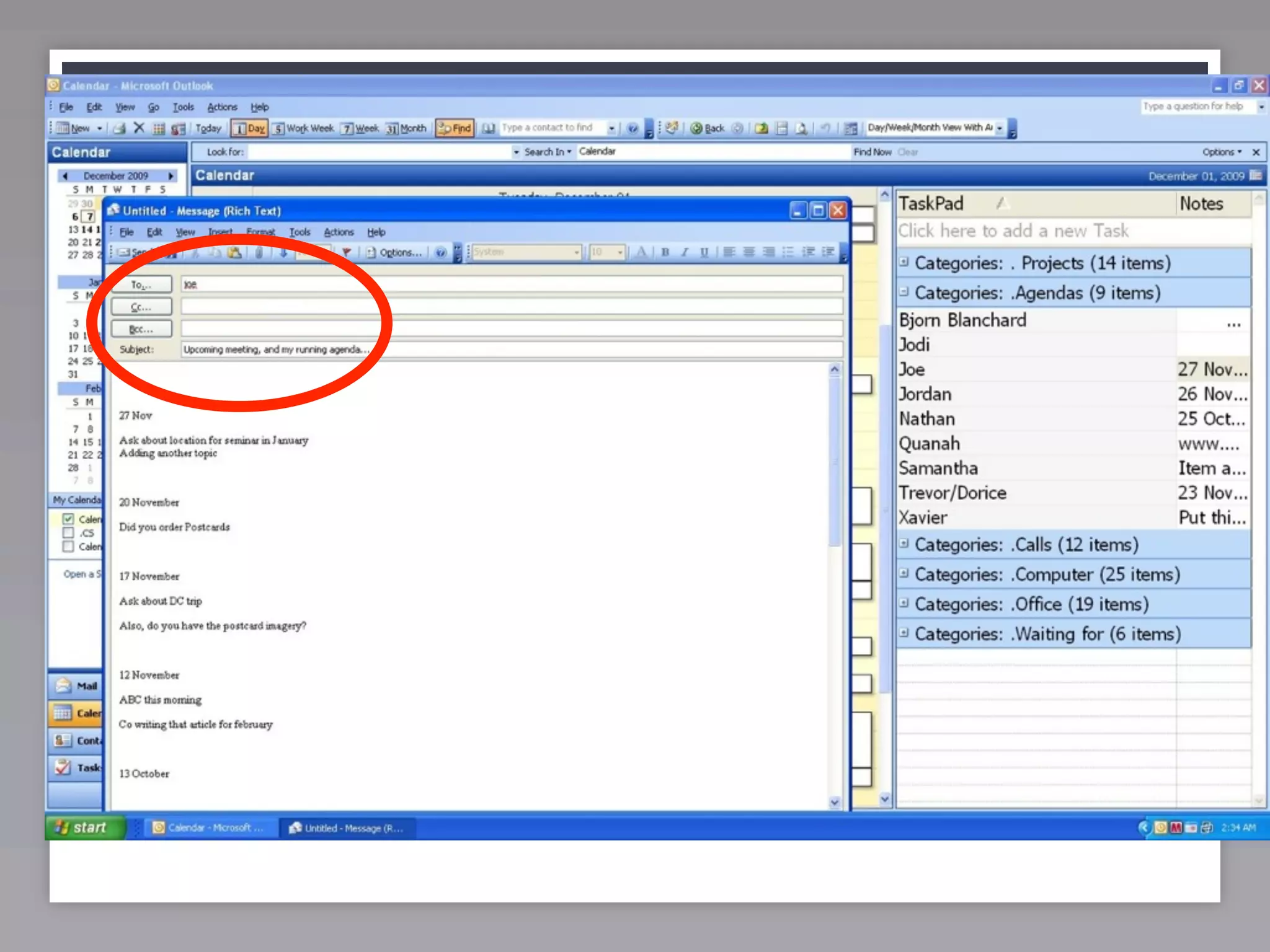
Task: Open the Address Book icon
Action: pyautogui.click(x=489, y=128)
